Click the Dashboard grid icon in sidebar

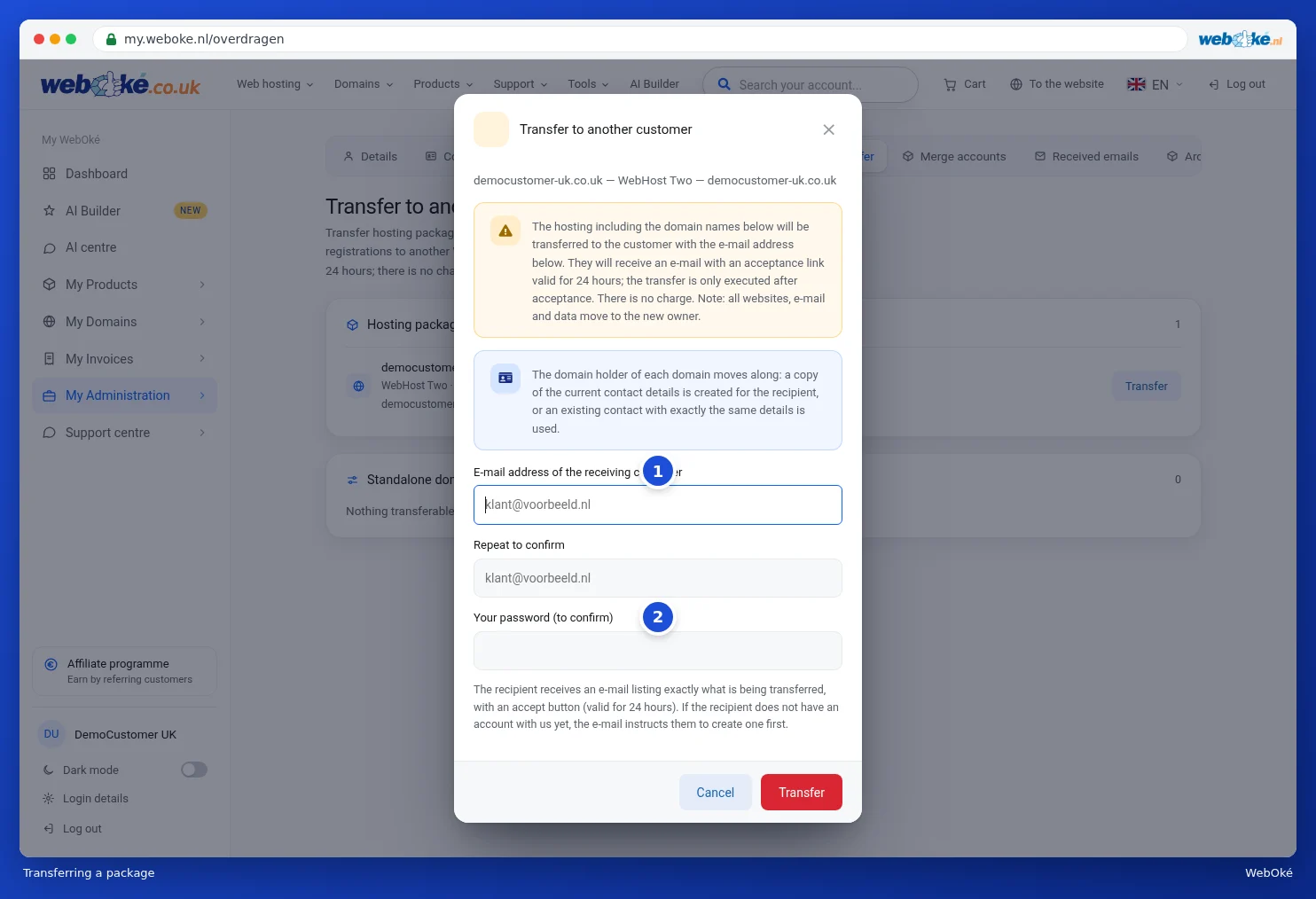49,174
